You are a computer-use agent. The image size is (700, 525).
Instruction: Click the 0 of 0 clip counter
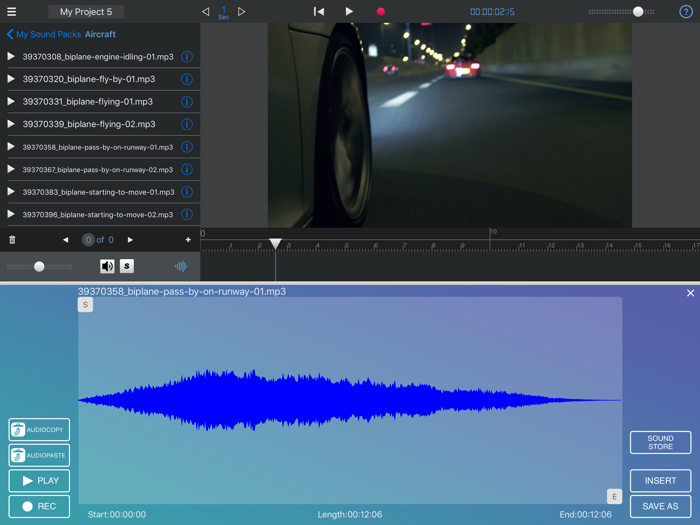(x=99, y=240)
